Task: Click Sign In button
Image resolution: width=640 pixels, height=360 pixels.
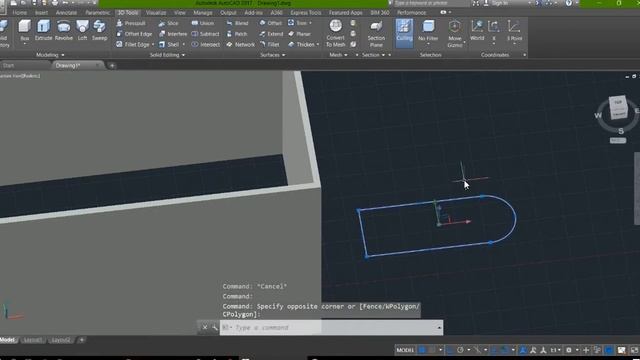Action: click(x=500, y=3)
